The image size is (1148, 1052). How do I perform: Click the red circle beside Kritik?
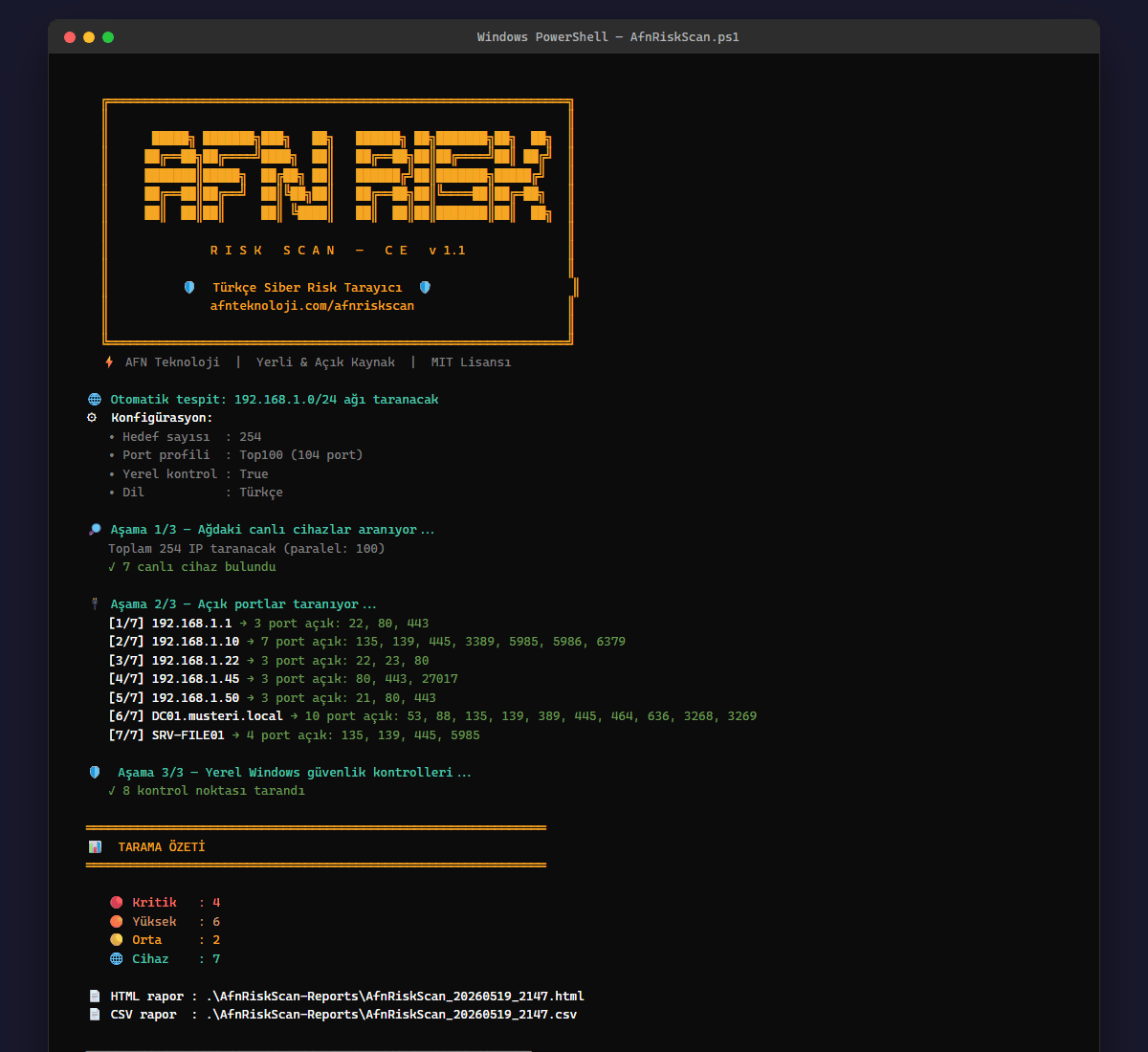(x=117, y=903)
